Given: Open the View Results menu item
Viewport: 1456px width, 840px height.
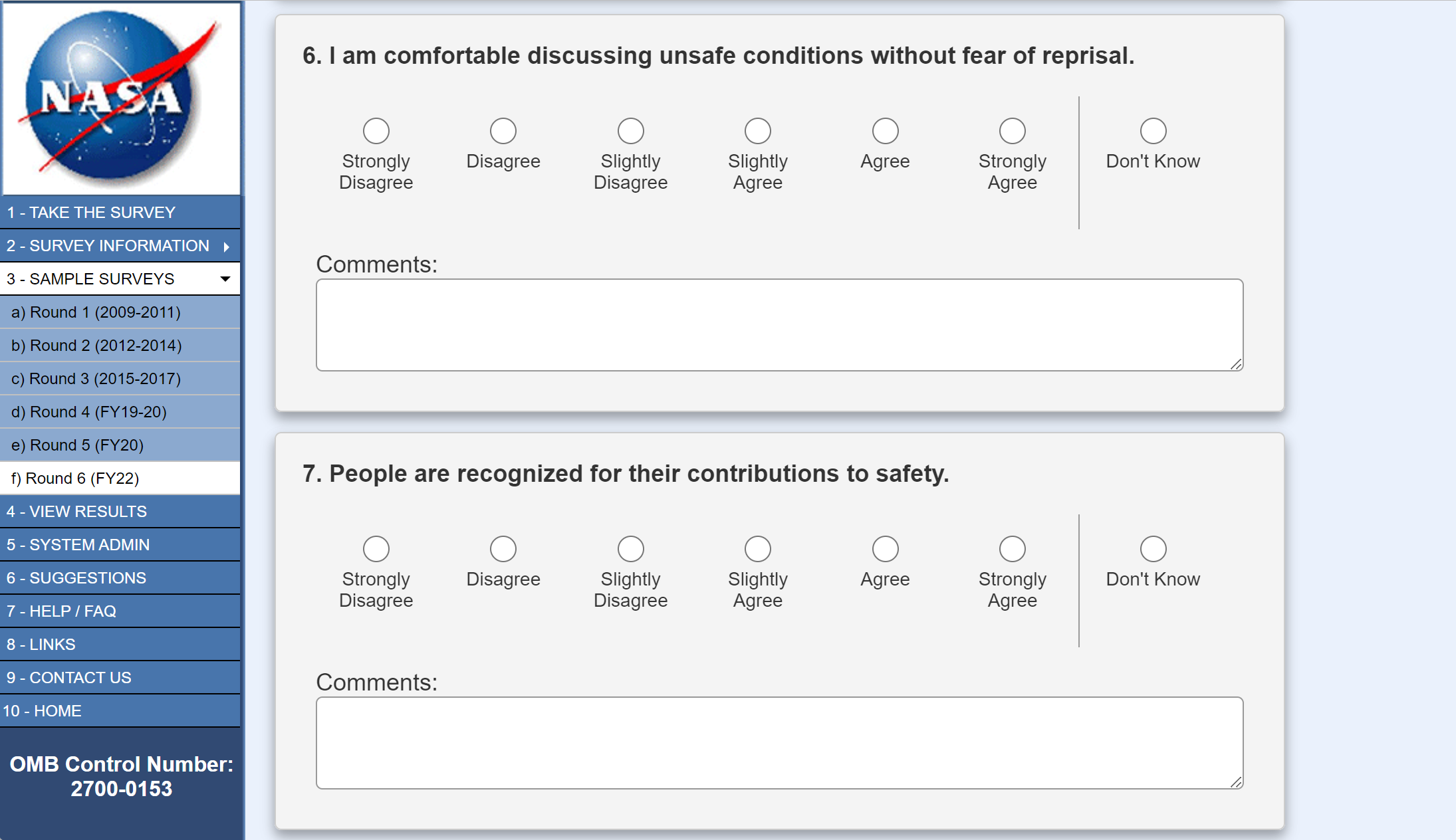Looking at the screenshot, I should (76, 512).
